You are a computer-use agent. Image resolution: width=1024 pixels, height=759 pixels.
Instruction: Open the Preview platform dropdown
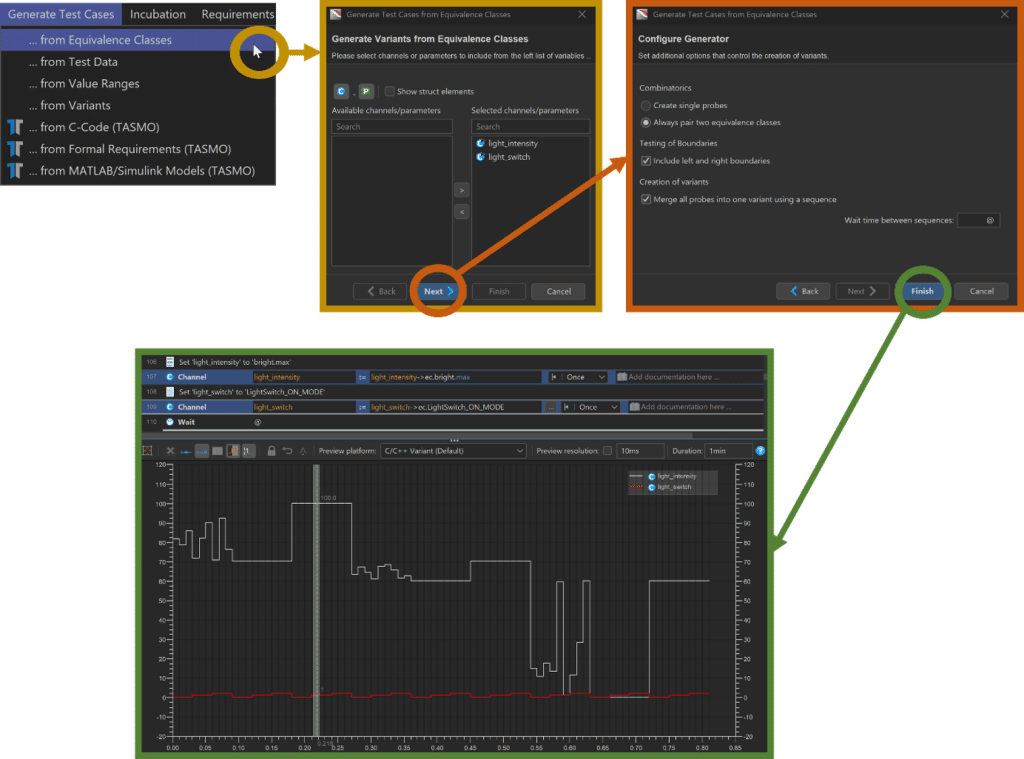[x=453, y=451]
